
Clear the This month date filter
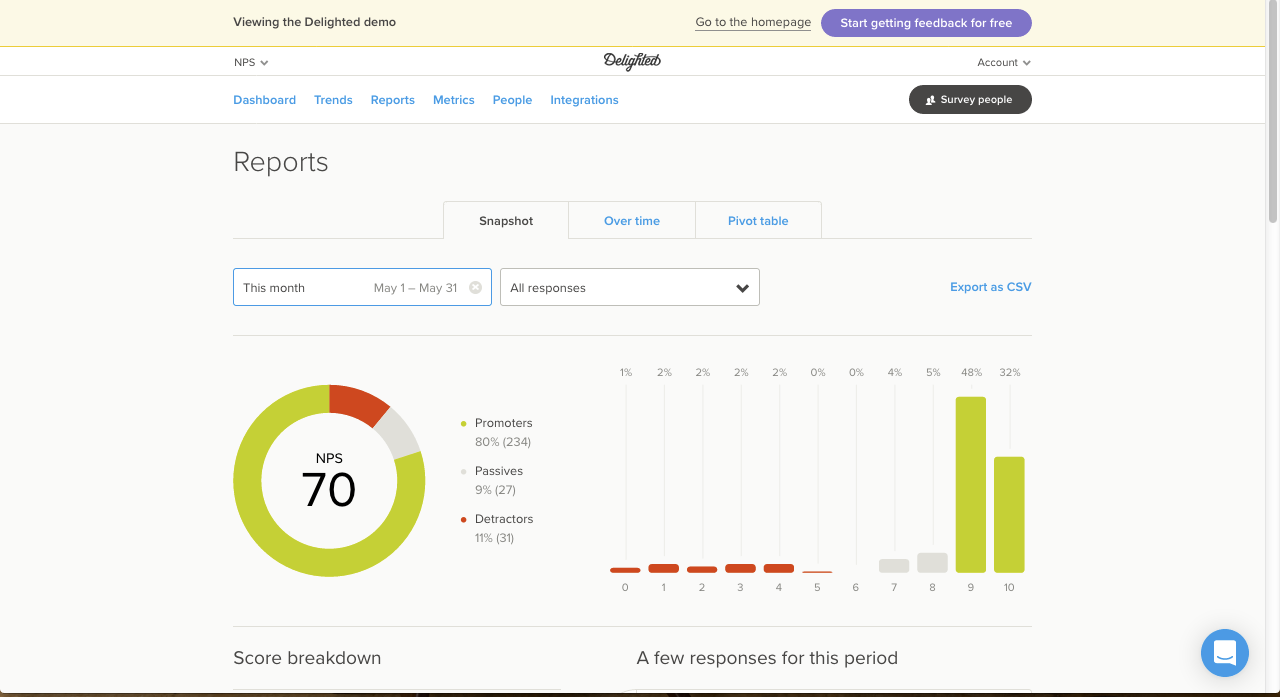476,287
